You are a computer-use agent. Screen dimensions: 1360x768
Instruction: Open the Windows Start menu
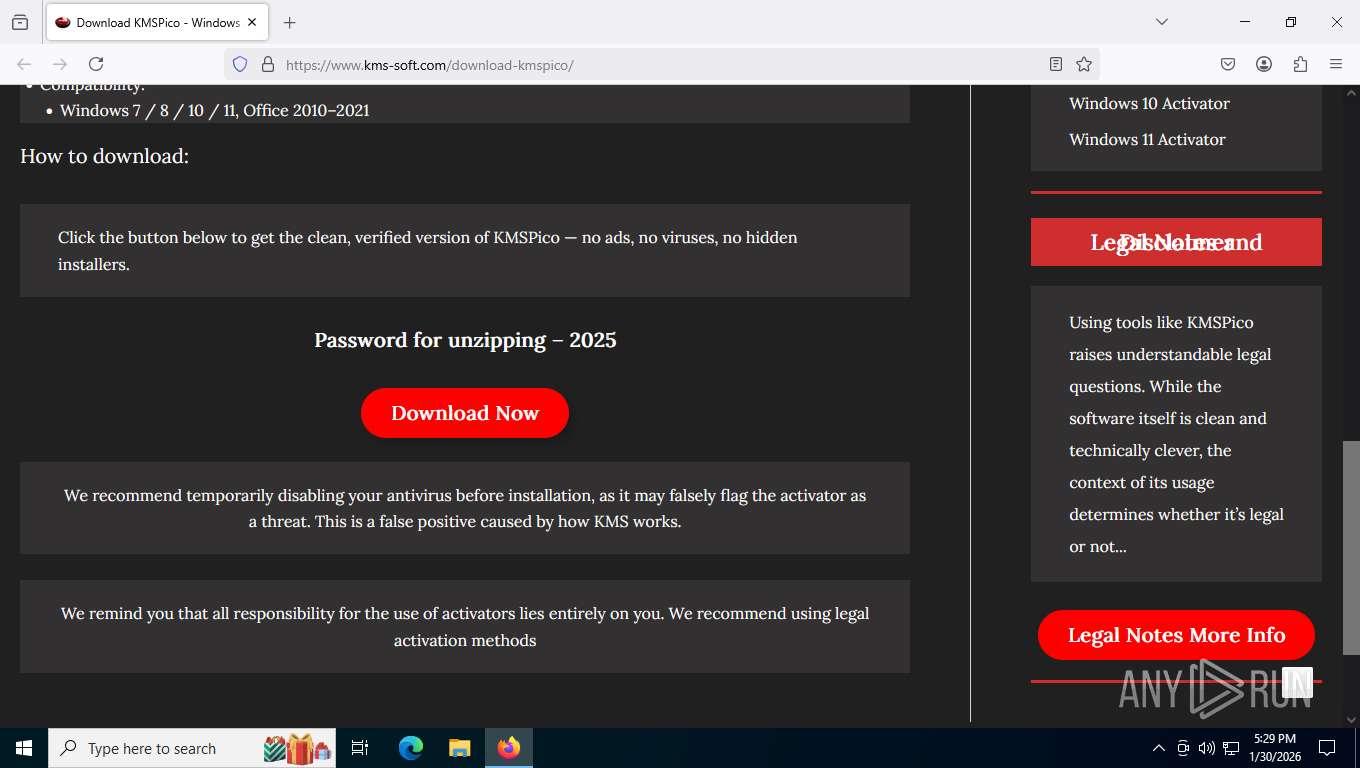pyautogui.click(x=24, y=748)
